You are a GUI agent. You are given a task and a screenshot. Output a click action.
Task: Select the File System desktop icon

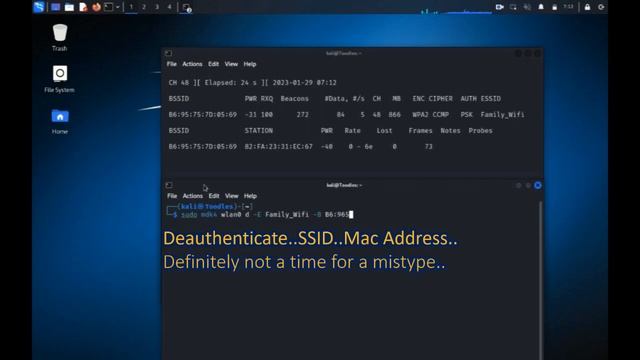(60, 79)
